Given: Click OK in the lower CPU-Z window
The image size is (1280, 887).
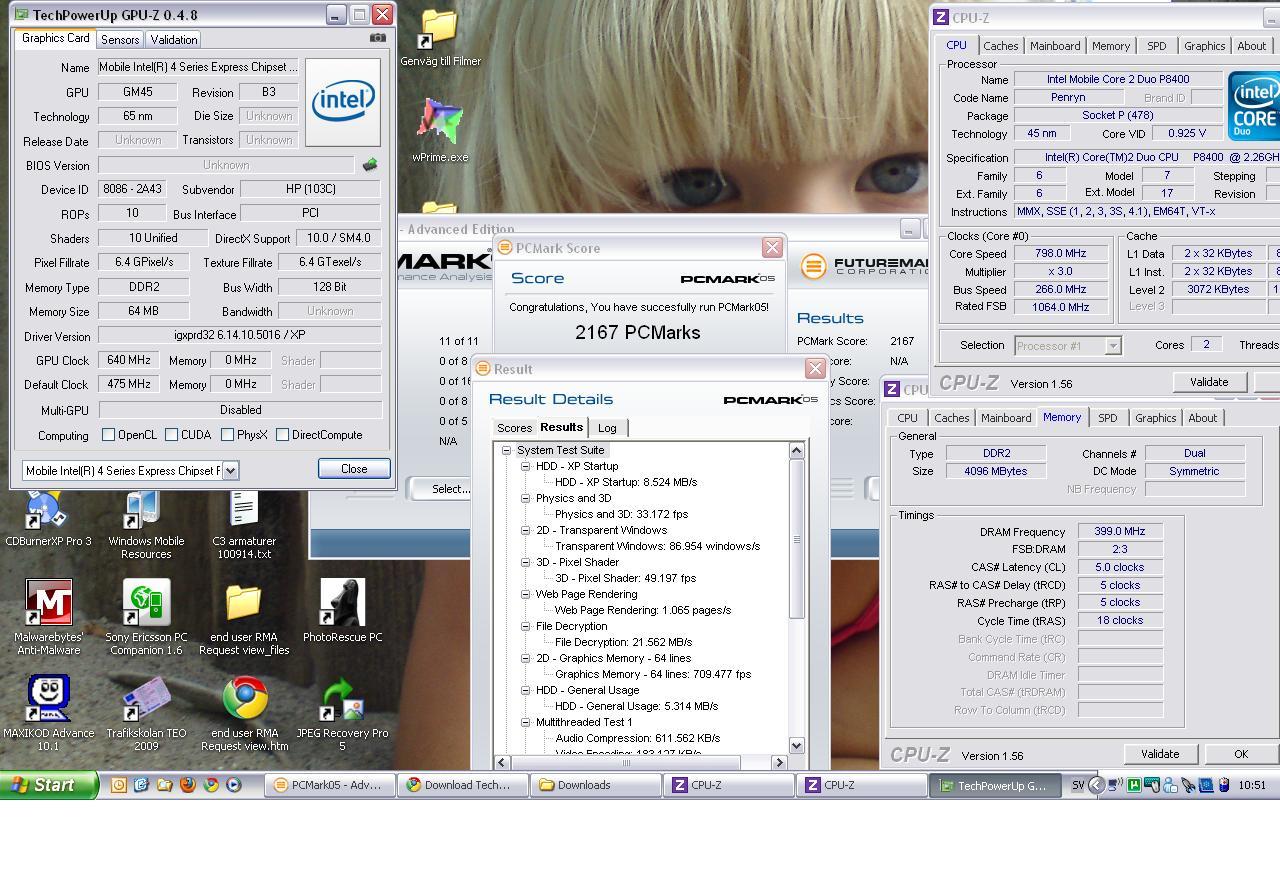Looking at the screenshot, I should 1241,754.
